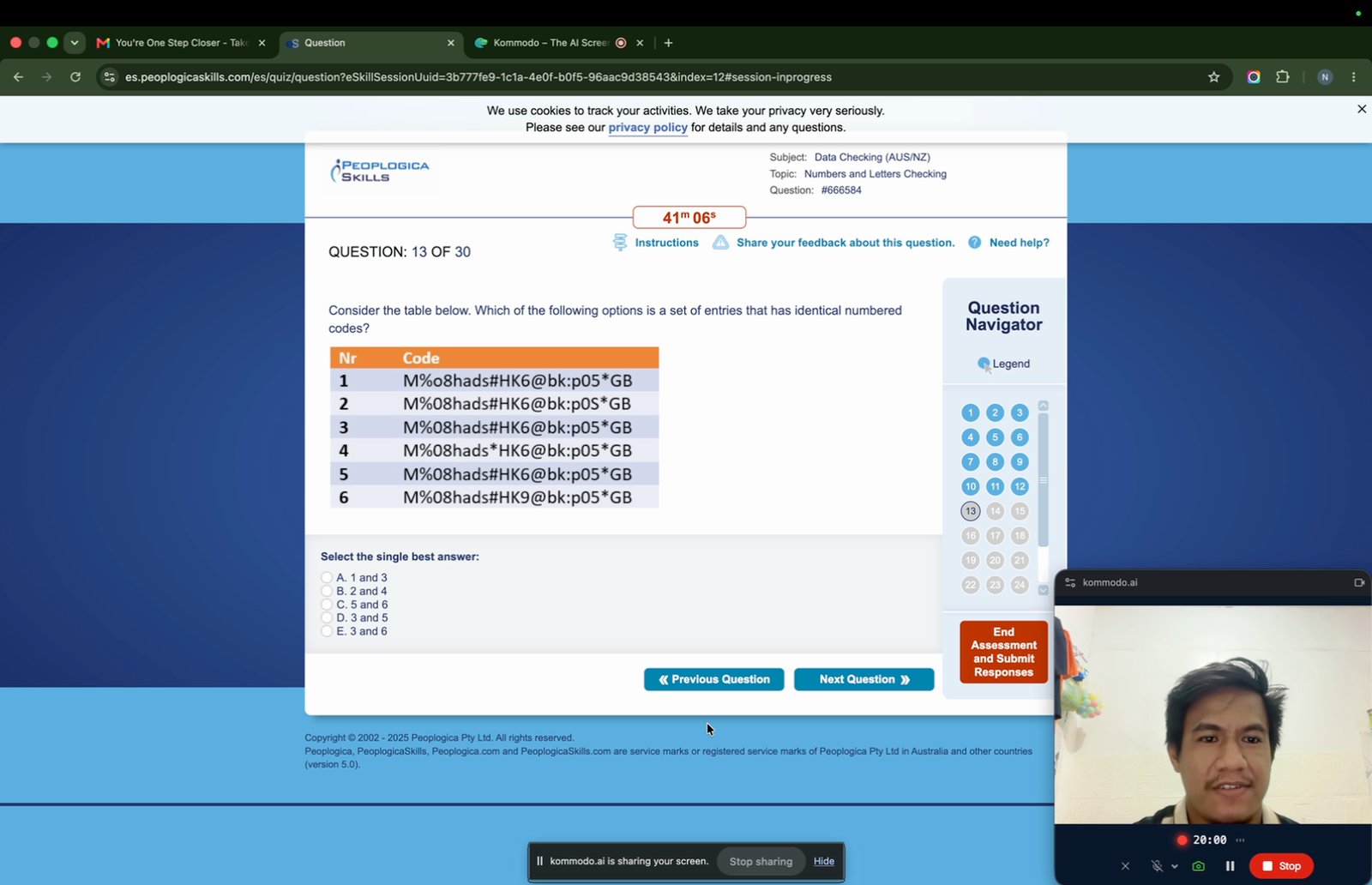Switch to the Gmail You're One Step Closer tab
Screen dimensions: 1372x885
[x=181, y=43]
